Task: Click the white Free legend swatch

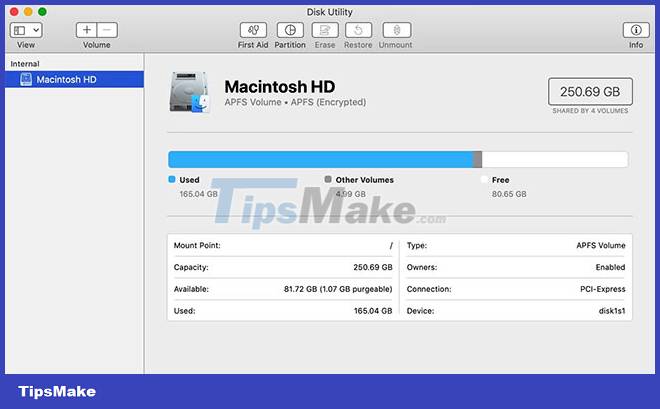Action: point(484,180)
